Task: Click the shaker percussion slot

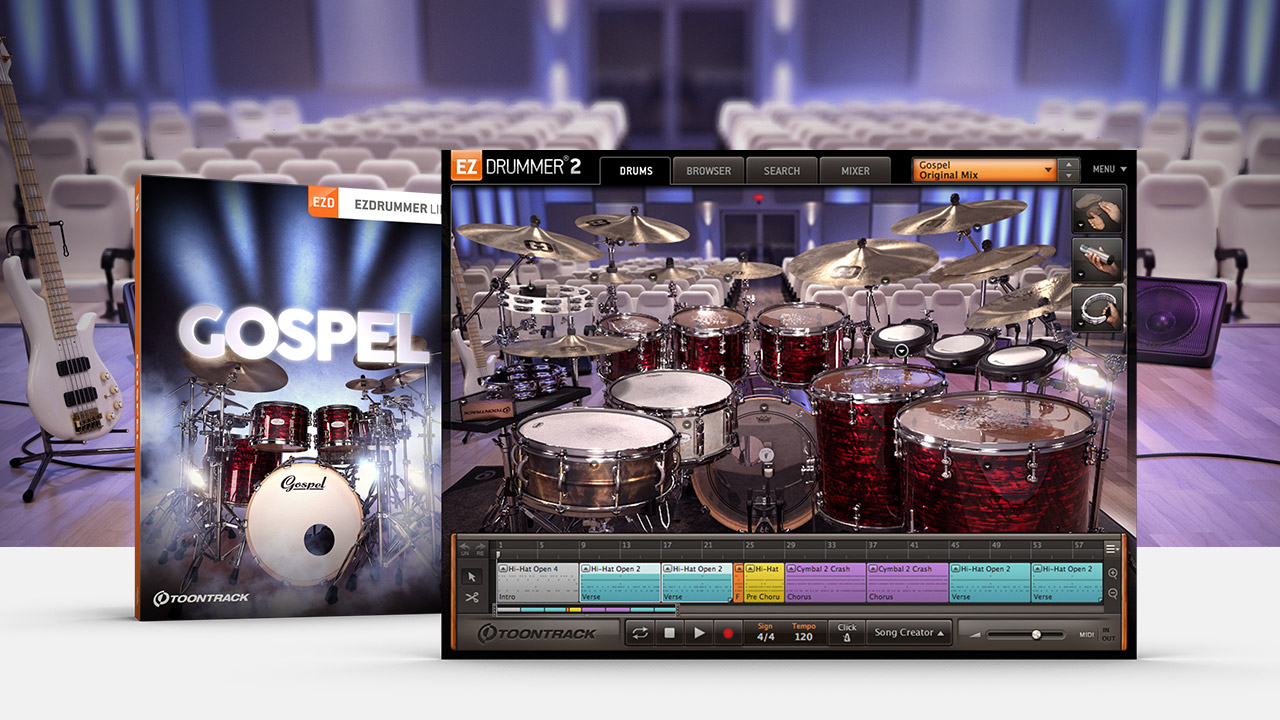Action: point(1097,260)
